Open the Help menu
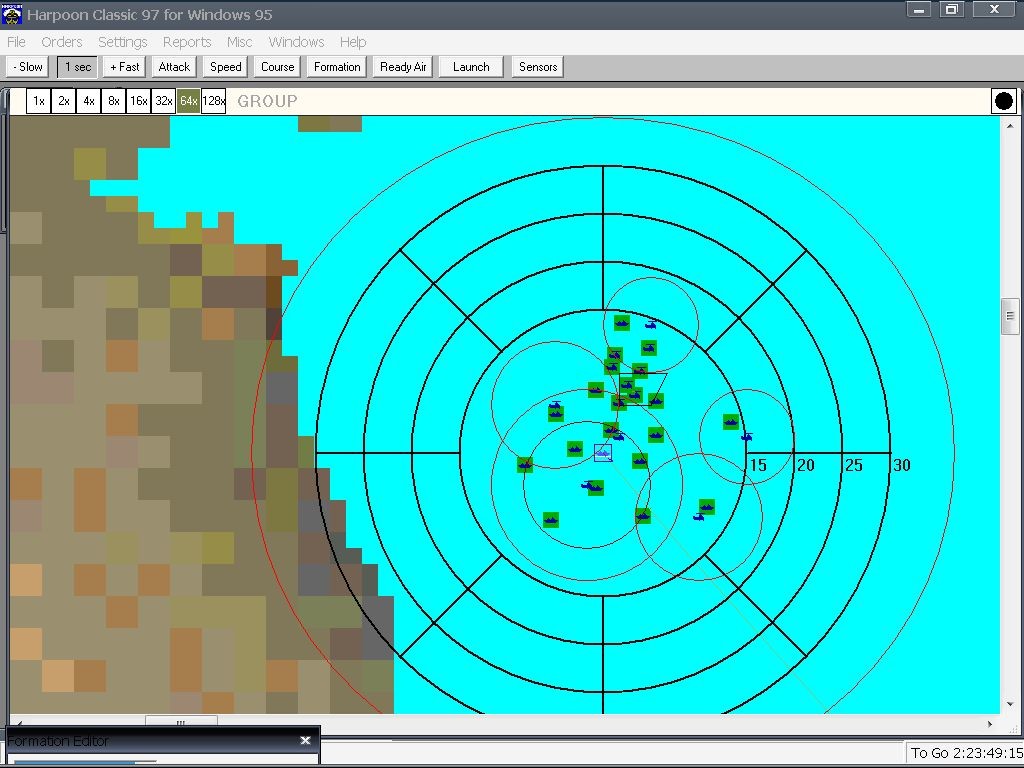 pyautogui.click(x=353, y=42)
